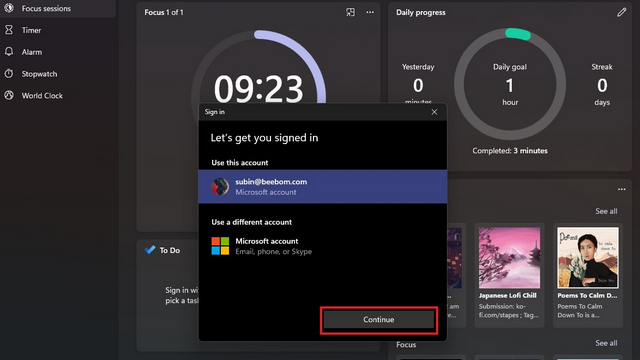Screen dimensions: 640x360
Task: Open the Japanese Lofi Chill playlist thumbnail
Action: pos(509,258)
